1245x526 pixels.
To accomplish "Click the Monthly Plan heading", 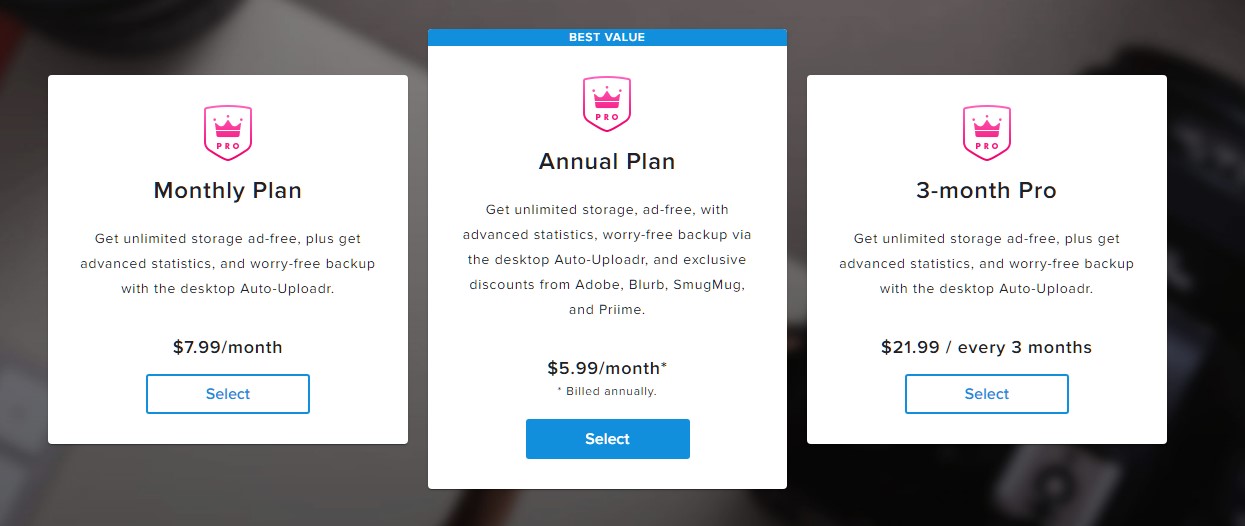I will [228, 190].
